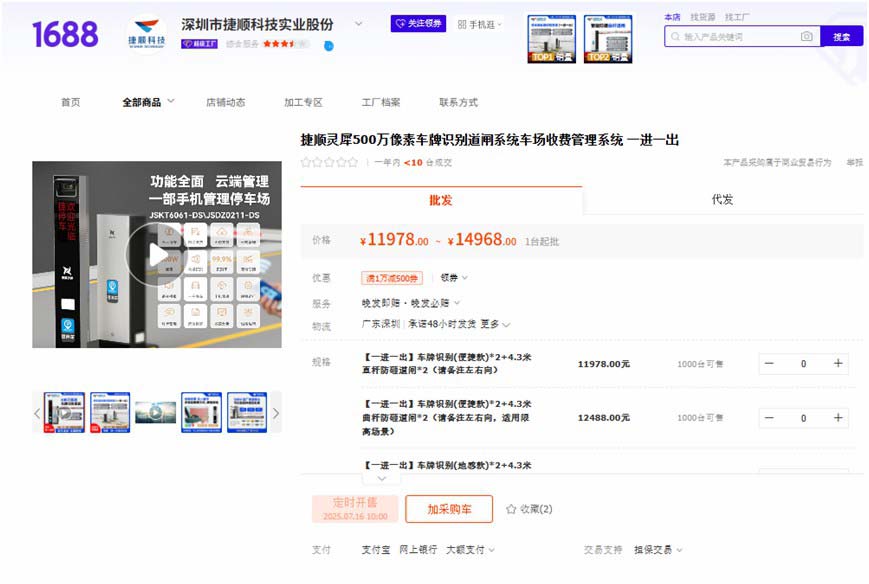Open the 工厂档案 navigation item
Screen dimensions: 869x584
(x=380, y=102)
